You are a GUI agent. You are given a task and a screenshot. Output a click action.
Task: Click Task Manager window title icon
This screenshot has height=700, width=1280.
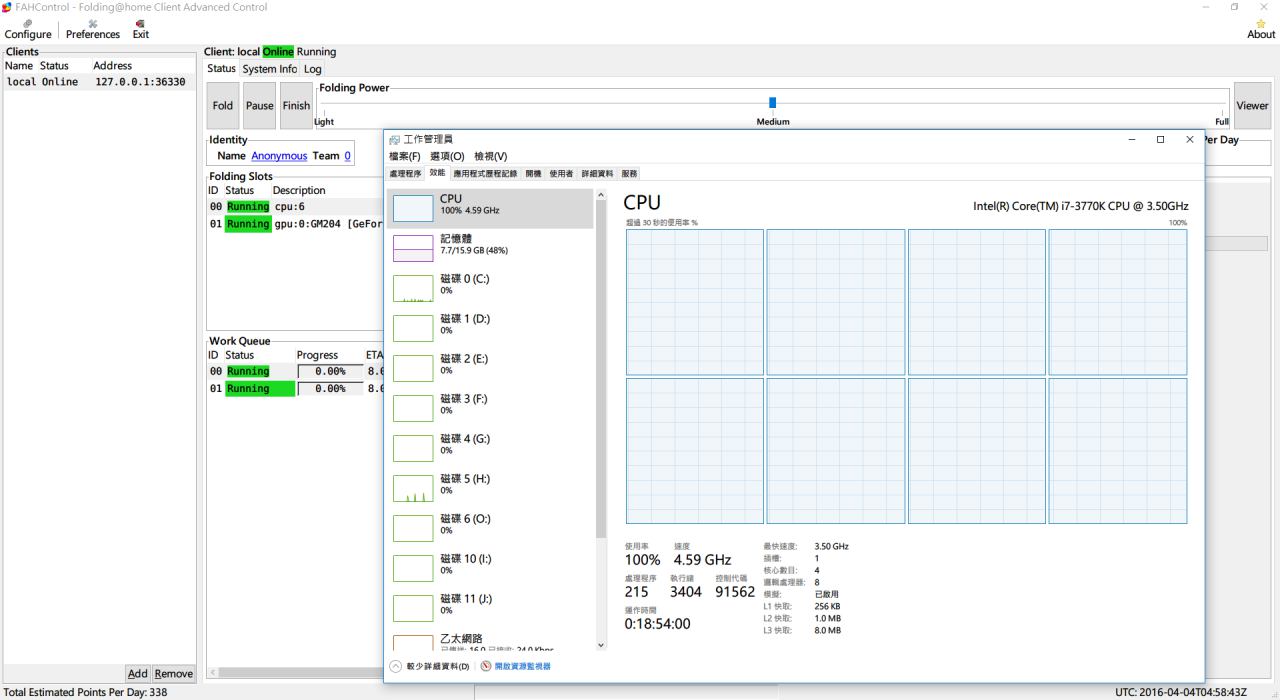click(x=395, y=139)
